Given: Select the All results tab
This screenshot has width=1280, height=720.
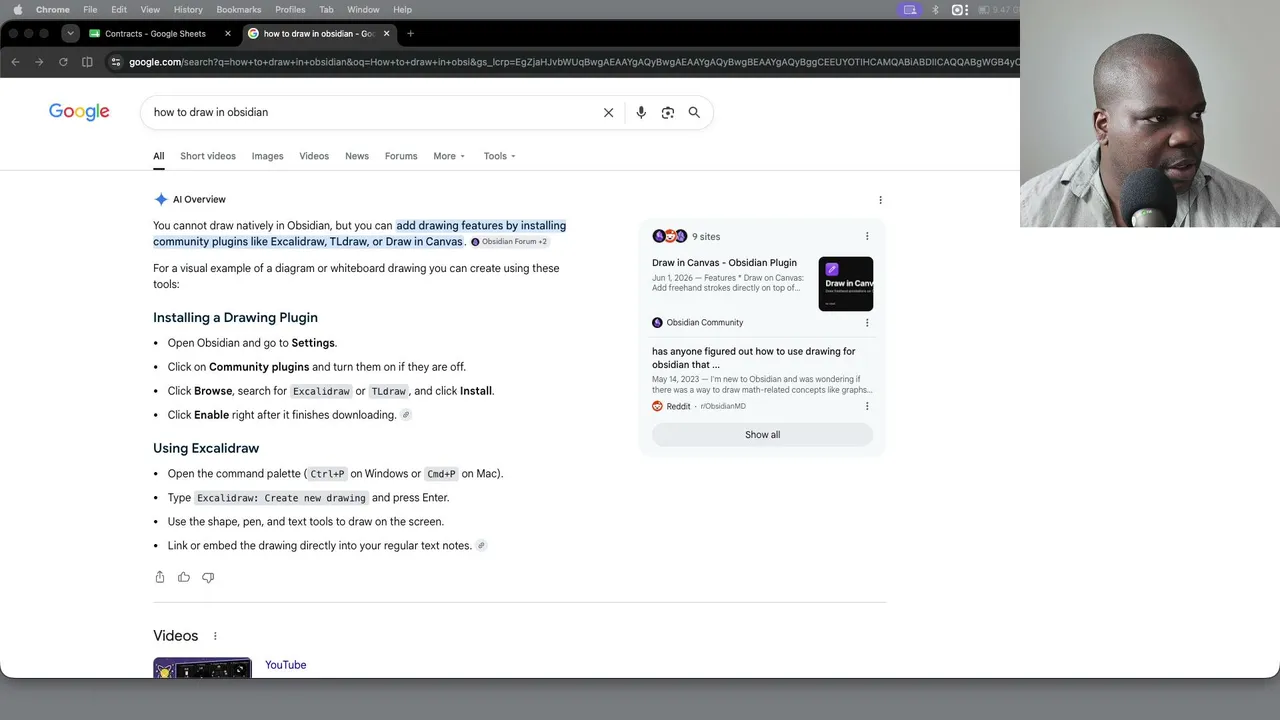Looking at the screenshot, I should pos(159,156).
